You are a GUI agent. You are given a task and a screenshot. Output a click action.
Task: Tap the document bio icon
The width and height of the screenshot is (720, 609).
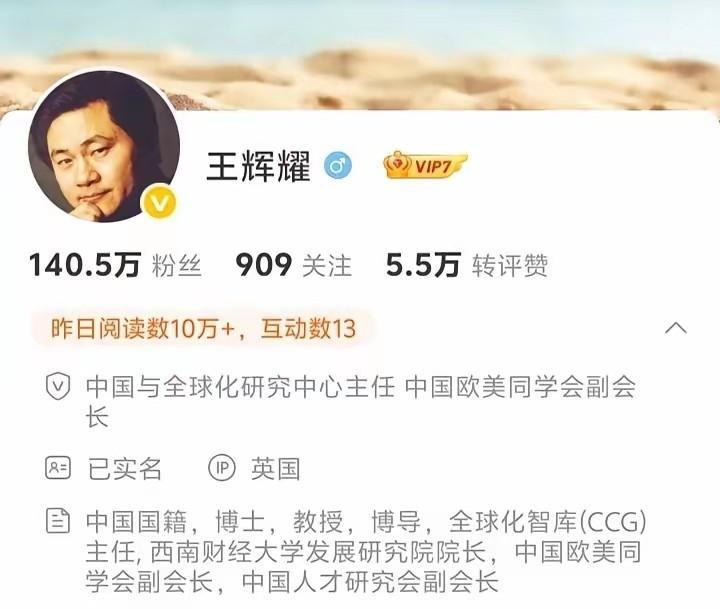click(x=58, y=521)
